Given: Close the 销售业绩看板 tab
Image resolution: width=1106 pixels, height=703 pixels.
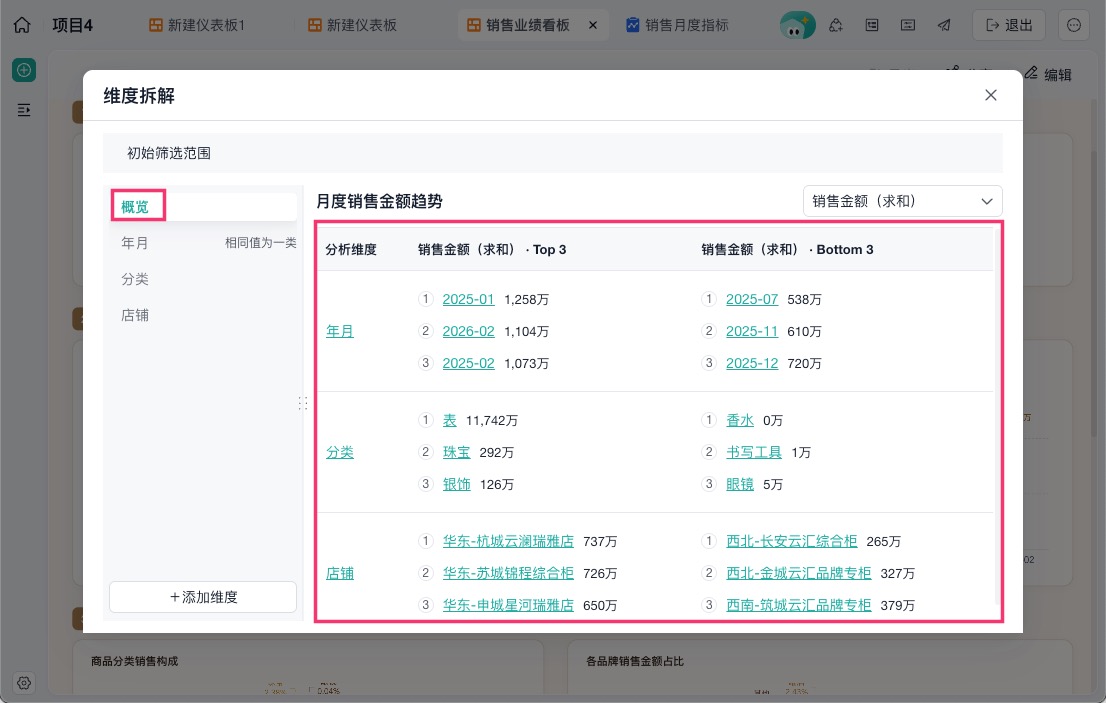Looking at the screenshot, I should (x=593, y=25).
